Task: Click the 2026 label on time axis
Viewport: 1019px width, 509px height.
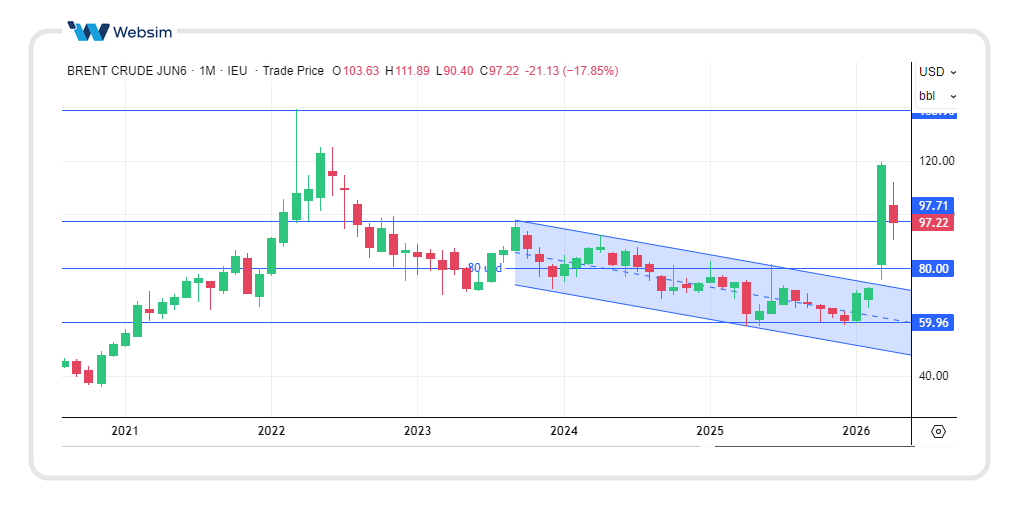Action: [856, 431]
